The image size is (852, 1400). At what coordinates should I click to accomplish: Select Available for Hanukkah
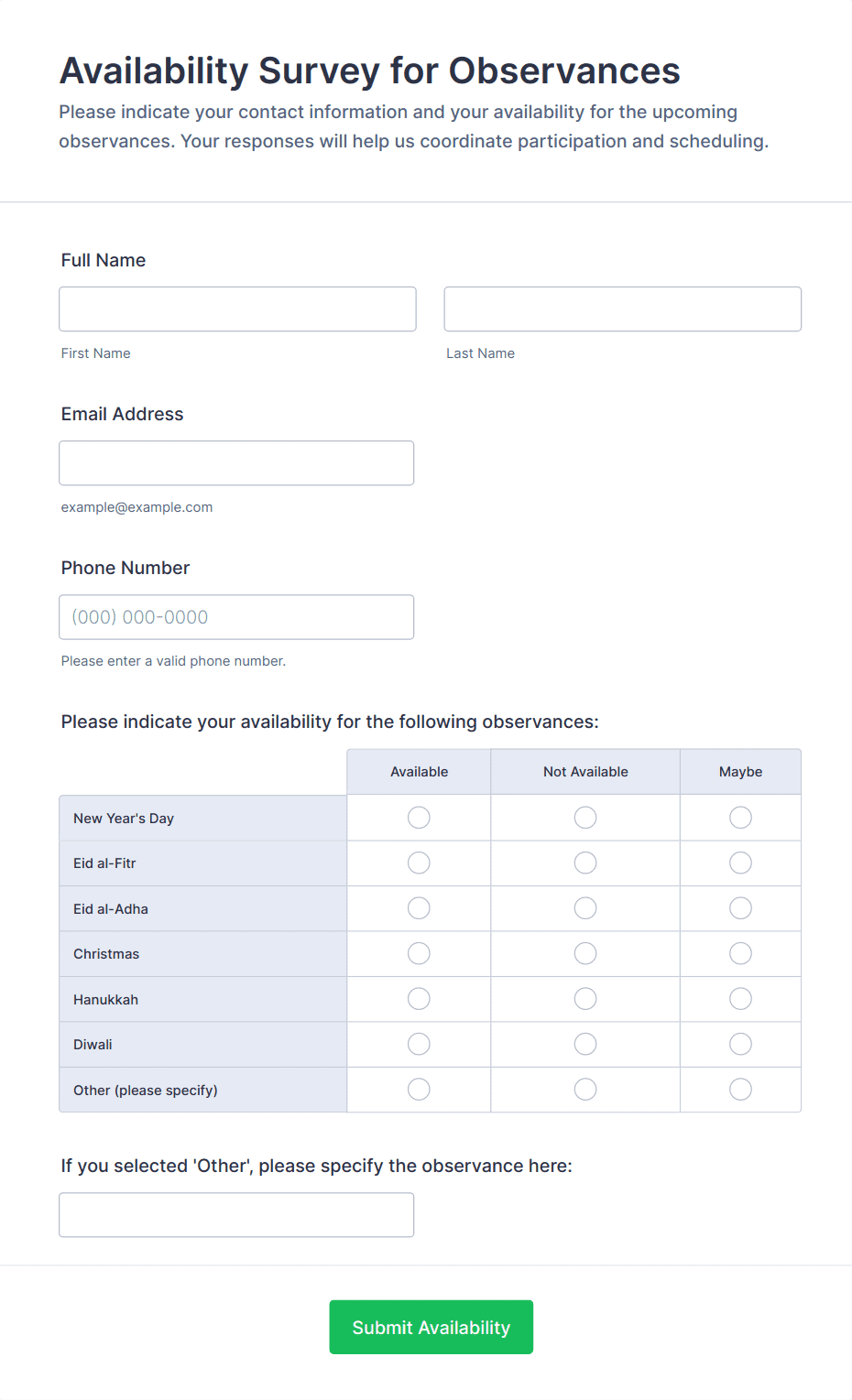click(x=419, y=999)
